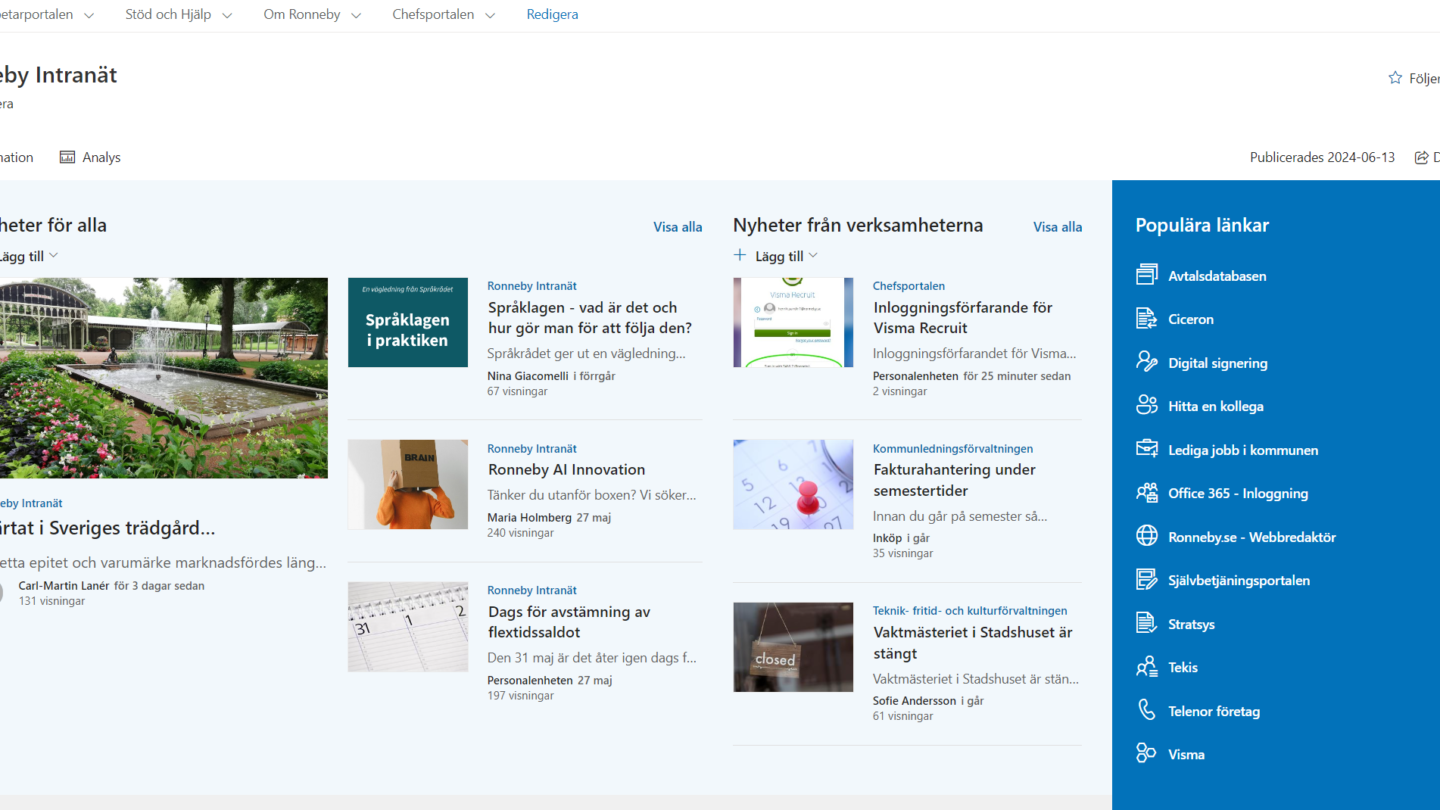The image size is (1440, 810).
Task: Open the calendar with red pin thumbnail
Action: coord(793,484)
